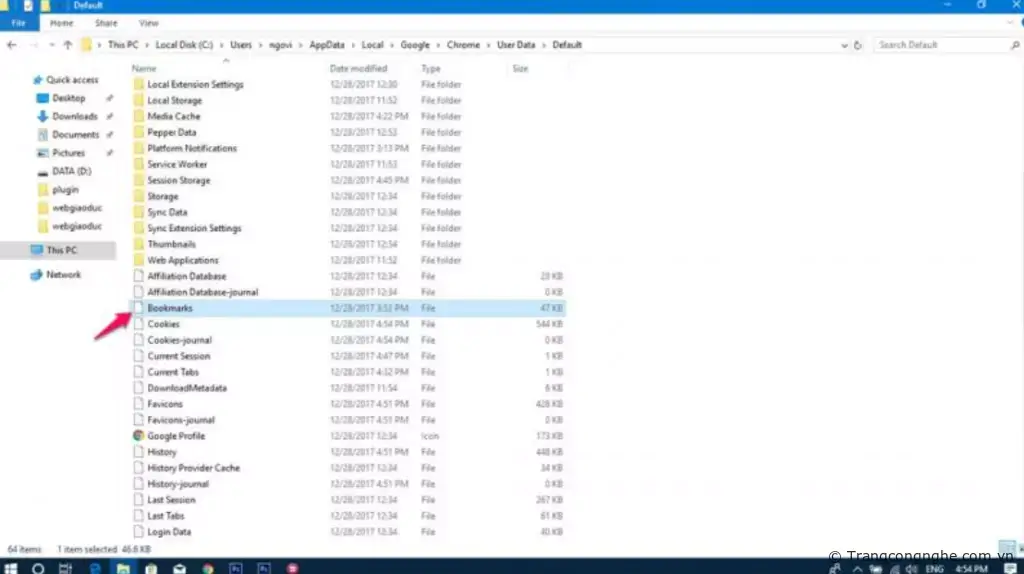Click the Search Default input box
The width and height of the screenshot is (1024, 574).
(x=940, y=45)
